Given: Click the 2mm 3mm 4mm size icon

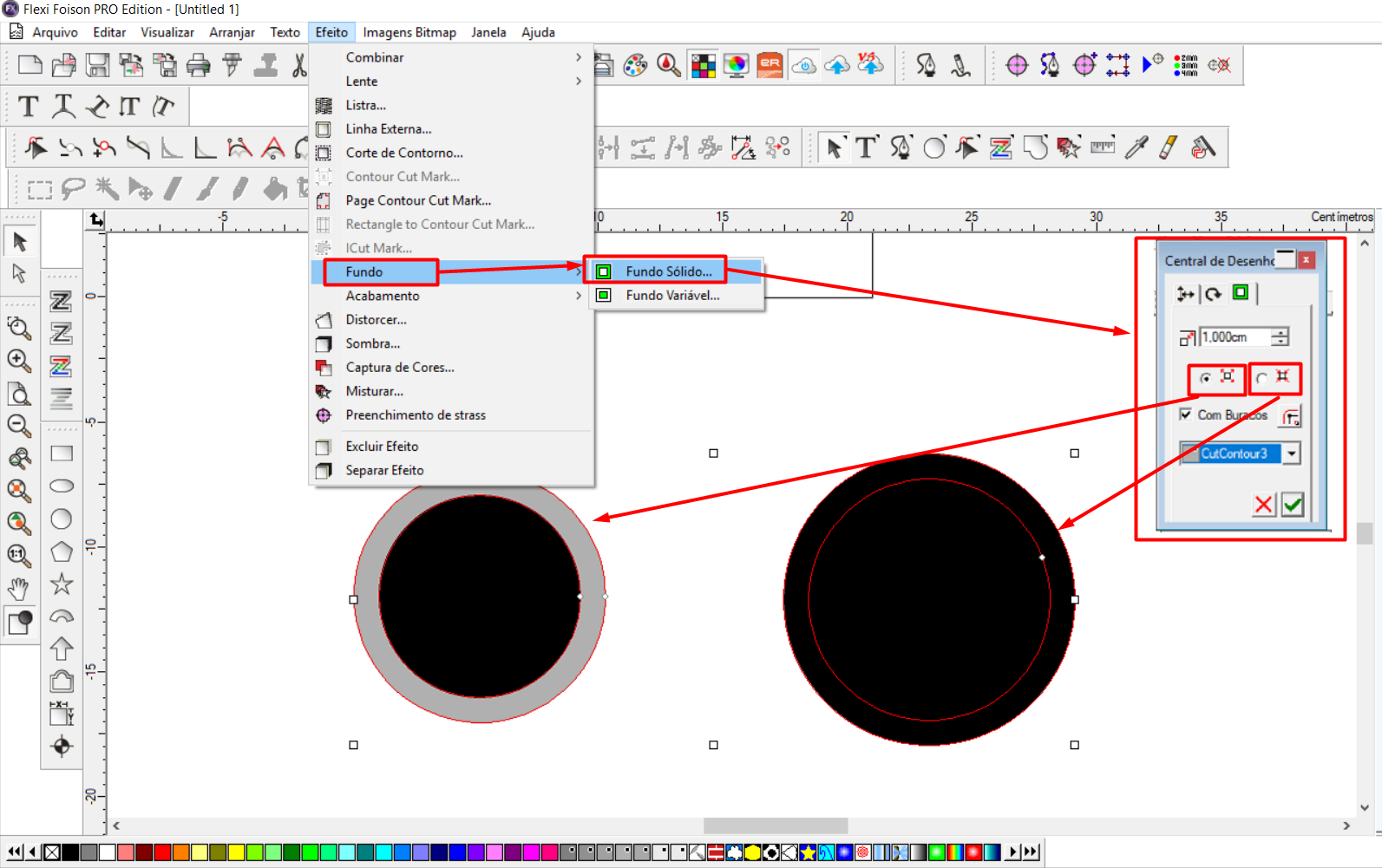Looking at the screenshot, I should point(1186,65).
